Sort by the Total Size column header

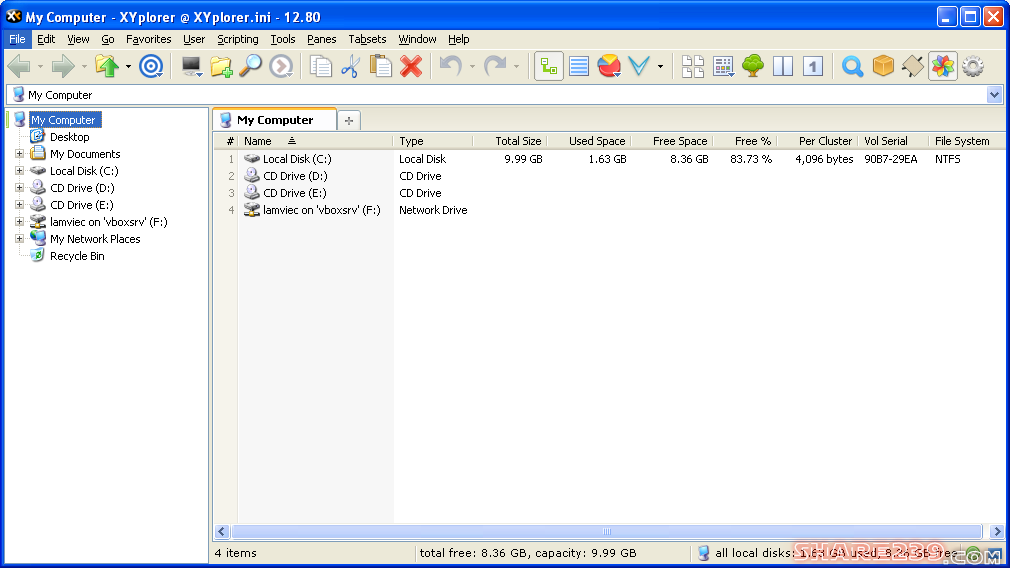tap(510, 141)
